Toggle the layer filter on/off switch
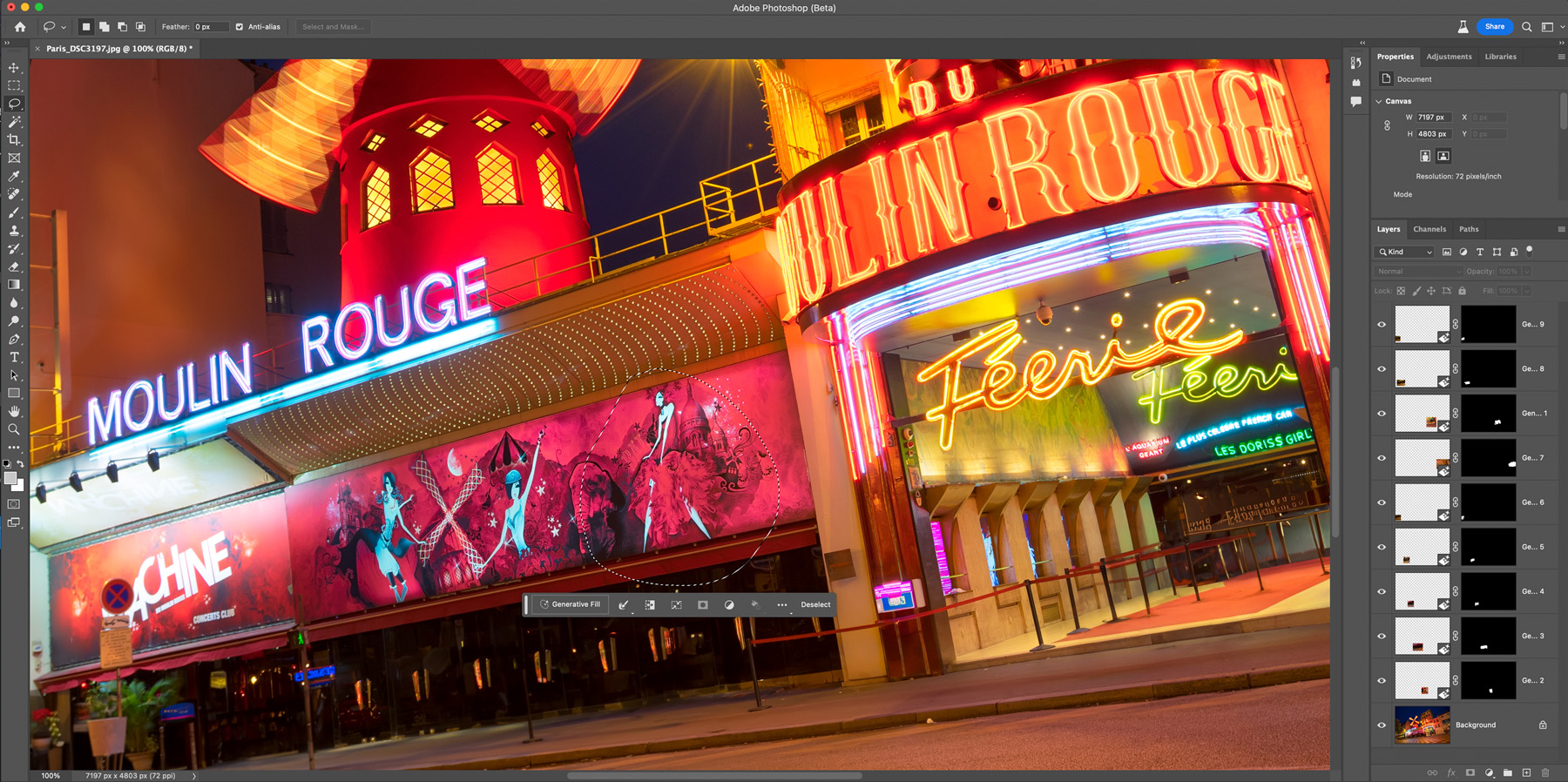 [1530, 251]
